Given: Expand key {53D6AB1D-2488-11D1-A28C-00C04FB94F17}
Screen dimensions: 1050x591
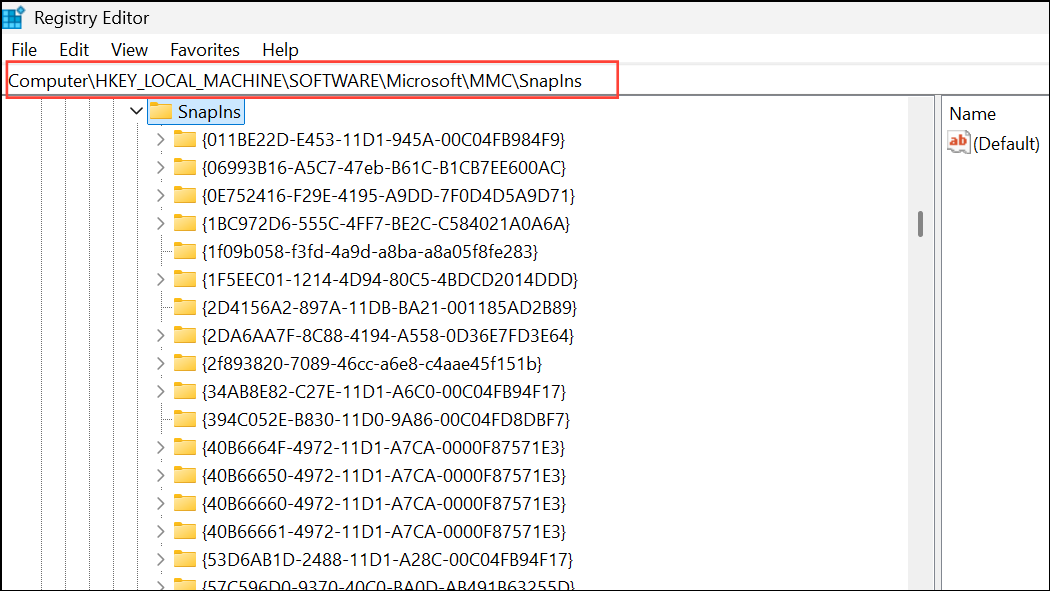Looking at the screenshot, I should pyautogui.click(x=161, y=560).
